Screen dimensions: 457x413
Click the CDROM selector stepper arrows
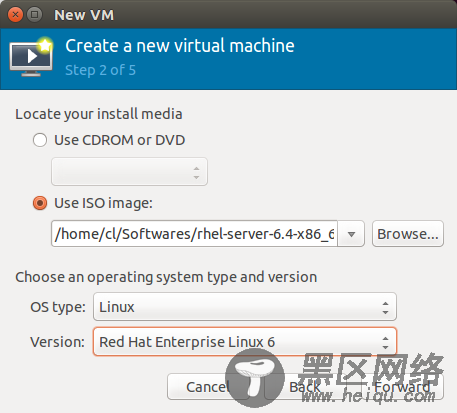(x=196, y=173)
